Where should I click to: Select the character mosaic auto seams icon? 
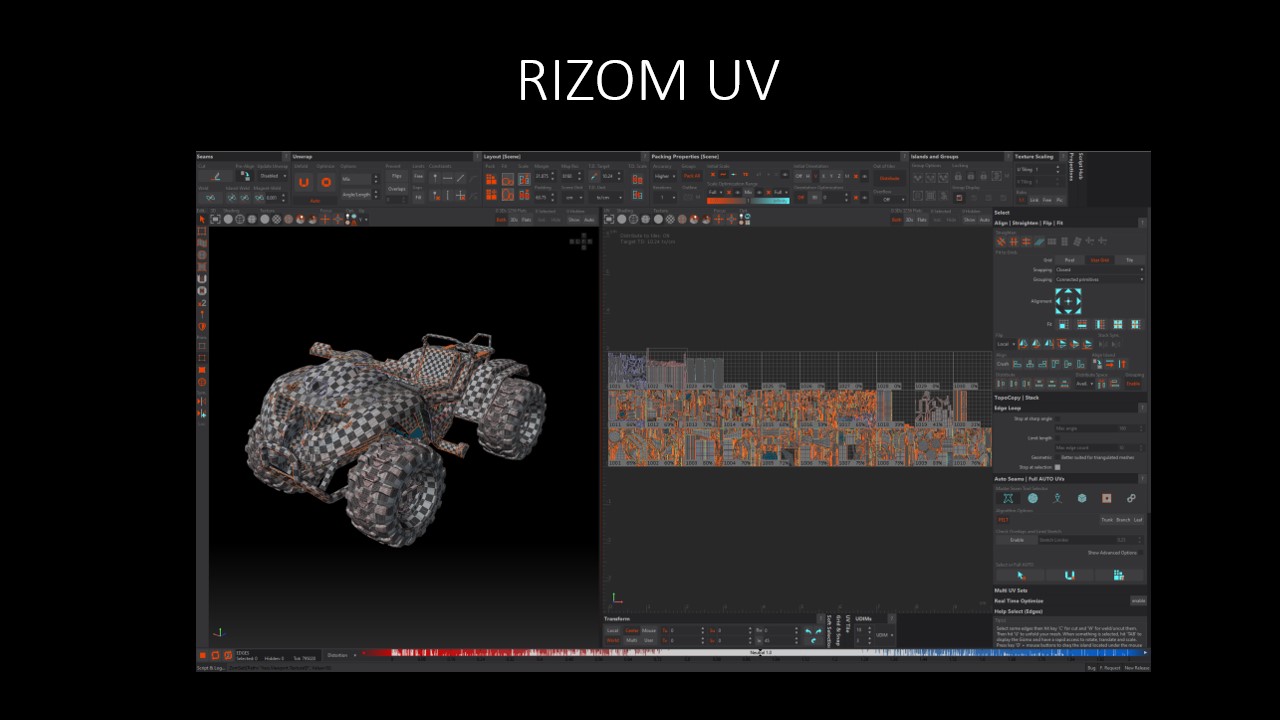pos(1057,498)
